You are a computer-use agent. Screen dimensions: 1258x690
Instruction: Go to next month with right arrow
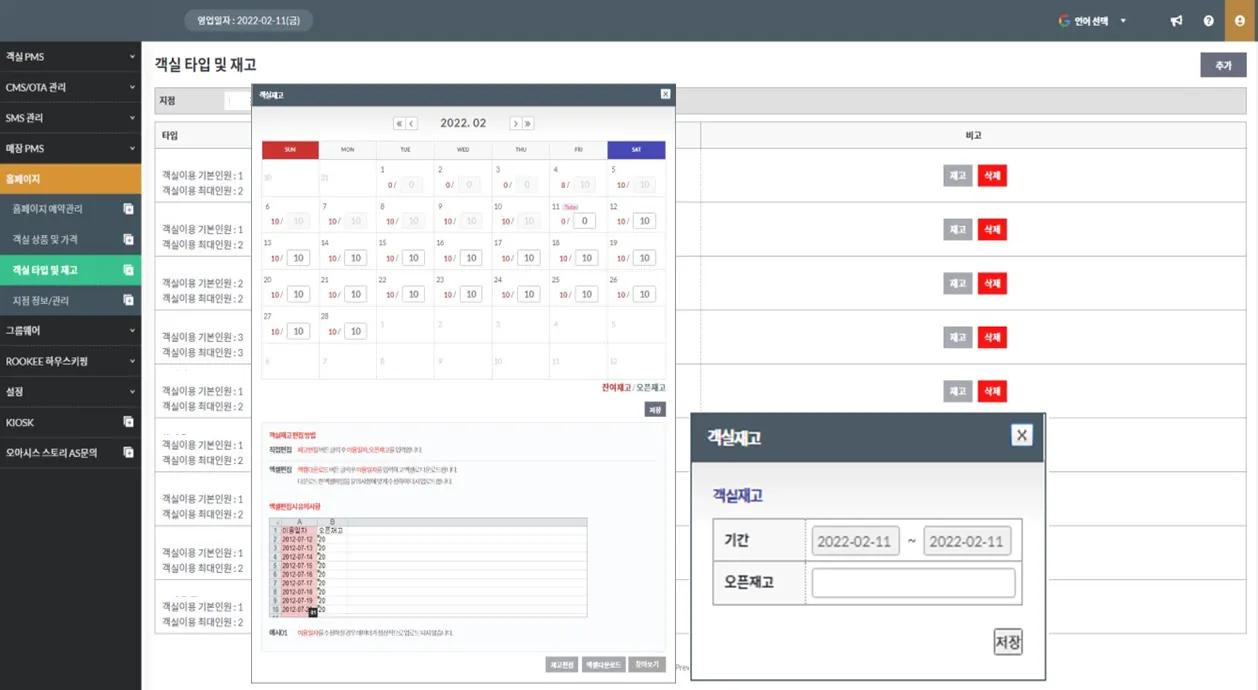click(x=516, y=123)
